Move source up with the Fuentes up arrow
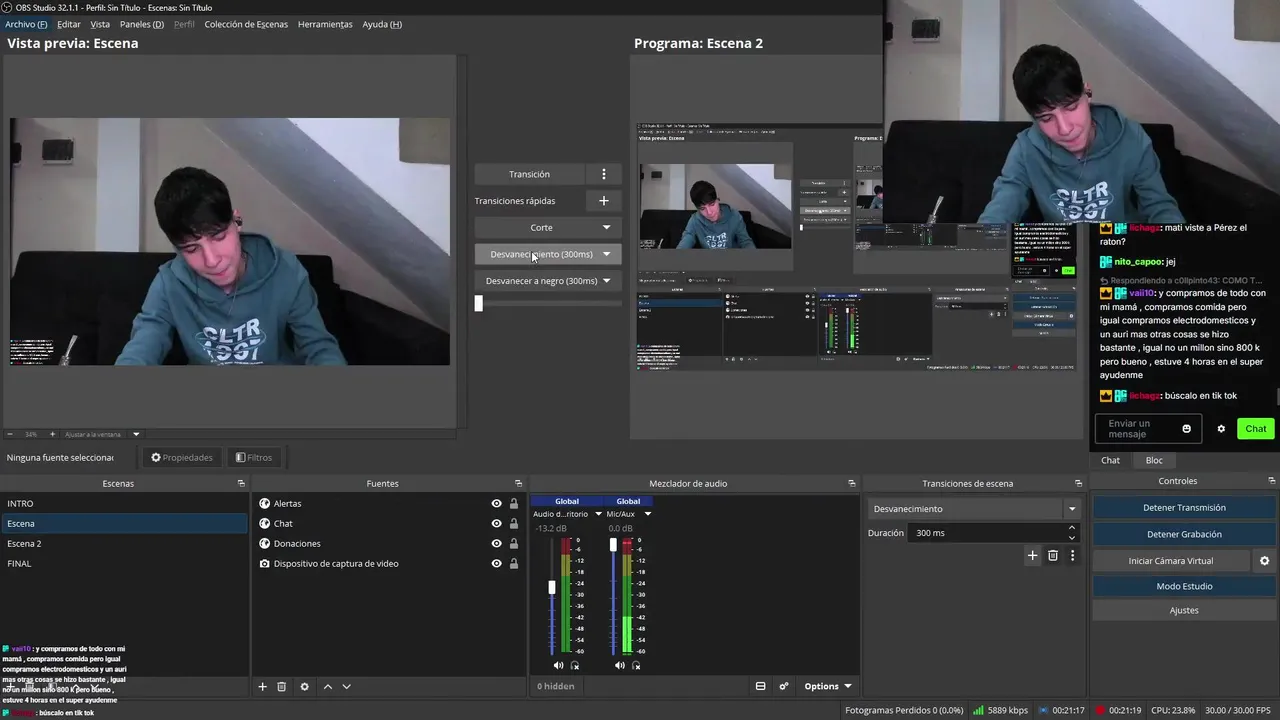The width and height of the screenshot is (1280, 720). (x=327, y=687)
